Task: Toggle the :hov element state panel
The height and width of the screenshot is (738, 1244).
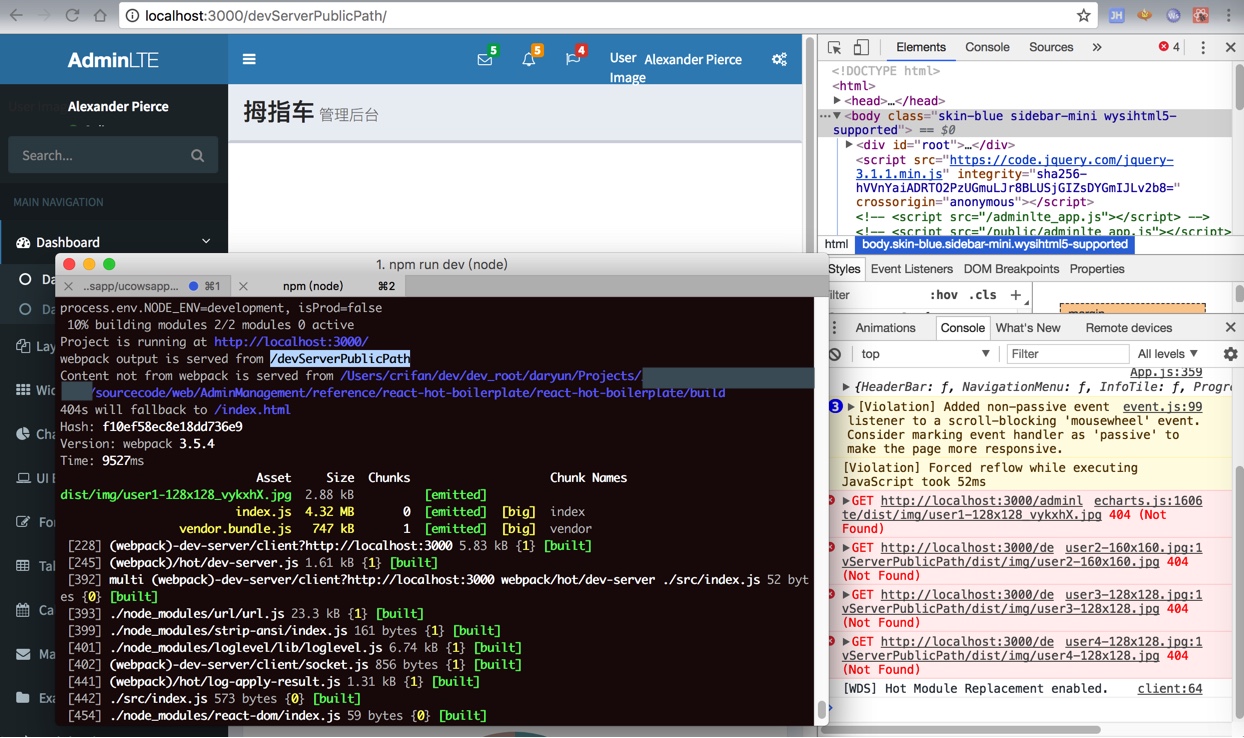Action: point(943,295)
